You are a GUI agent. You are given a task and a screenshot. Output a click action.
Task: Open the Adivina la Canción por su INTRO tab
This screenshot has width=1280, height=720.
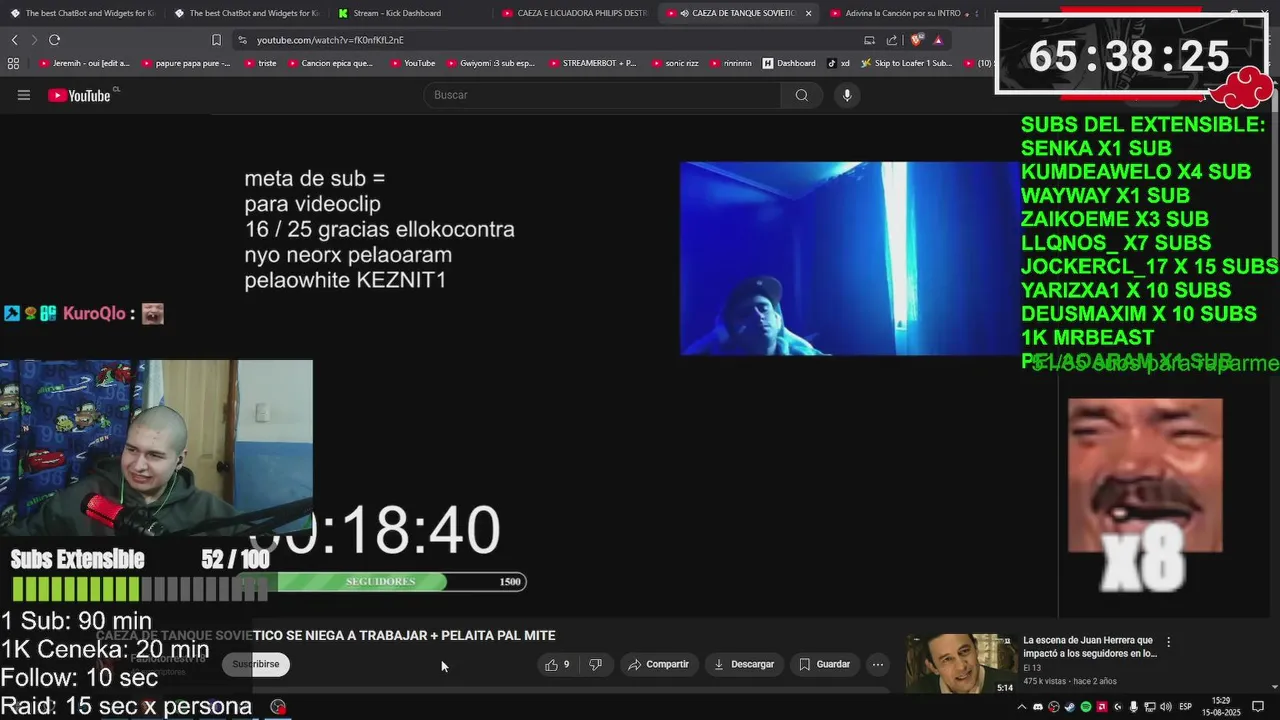pyautogui.click(x=903, y=13)
